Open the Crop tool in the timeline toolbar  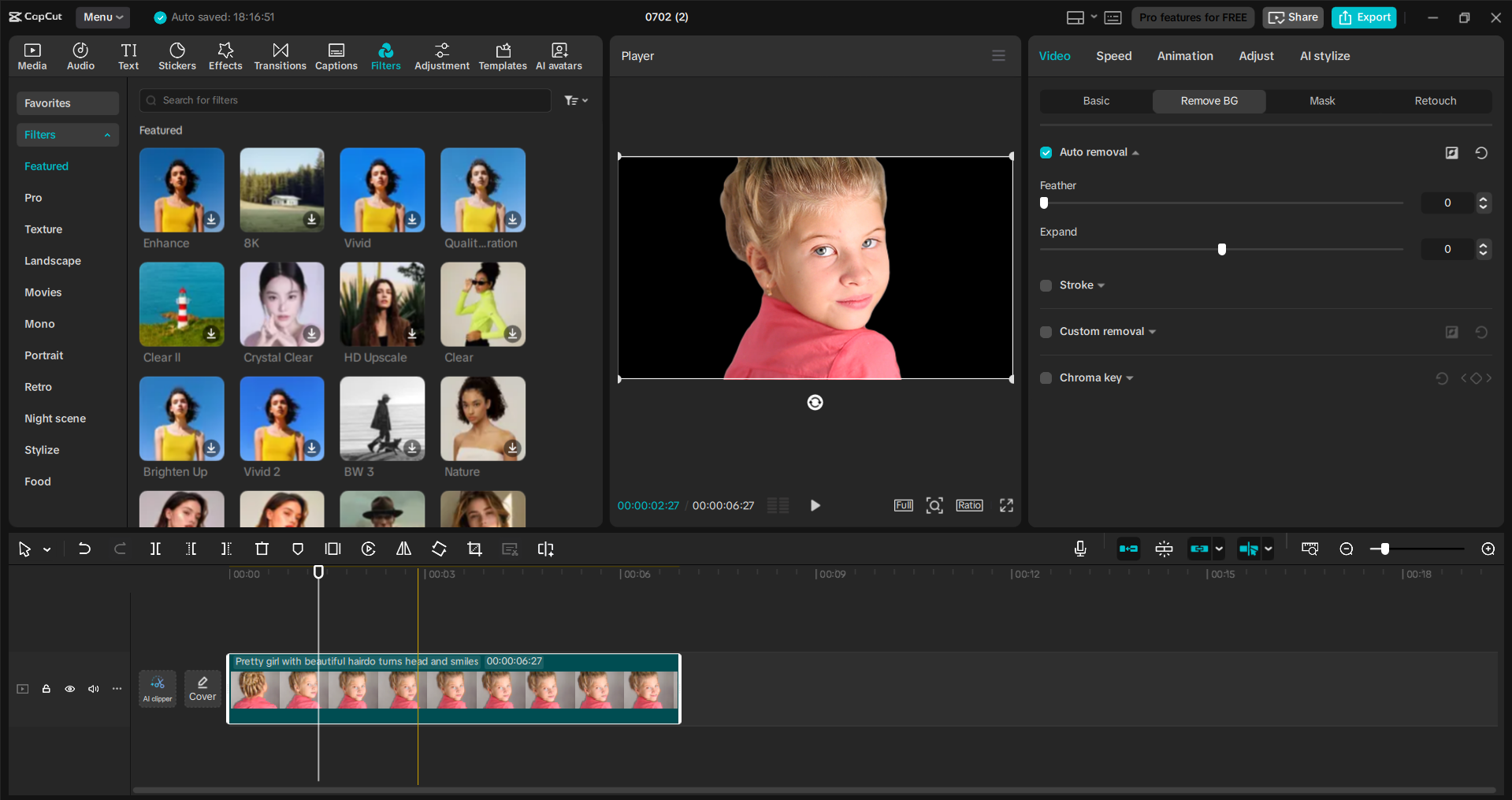click(474, 549)
